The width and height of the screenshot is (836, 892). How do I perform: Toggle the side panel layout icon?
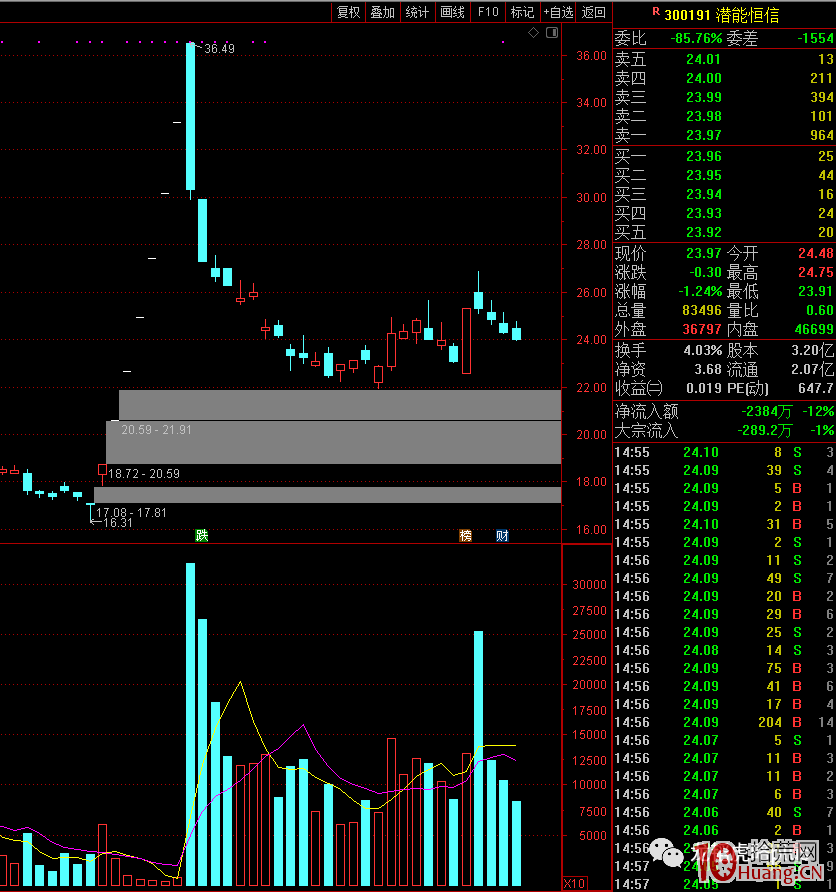552,33
